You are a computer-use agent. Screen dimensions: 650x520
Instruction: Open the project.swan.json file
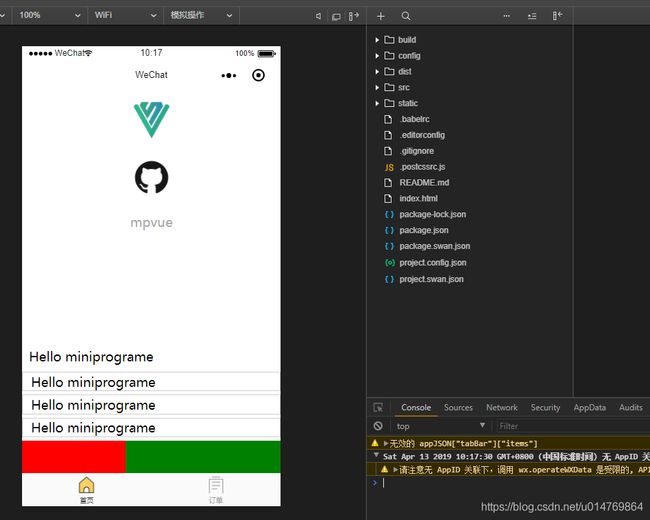pos(431,279)
